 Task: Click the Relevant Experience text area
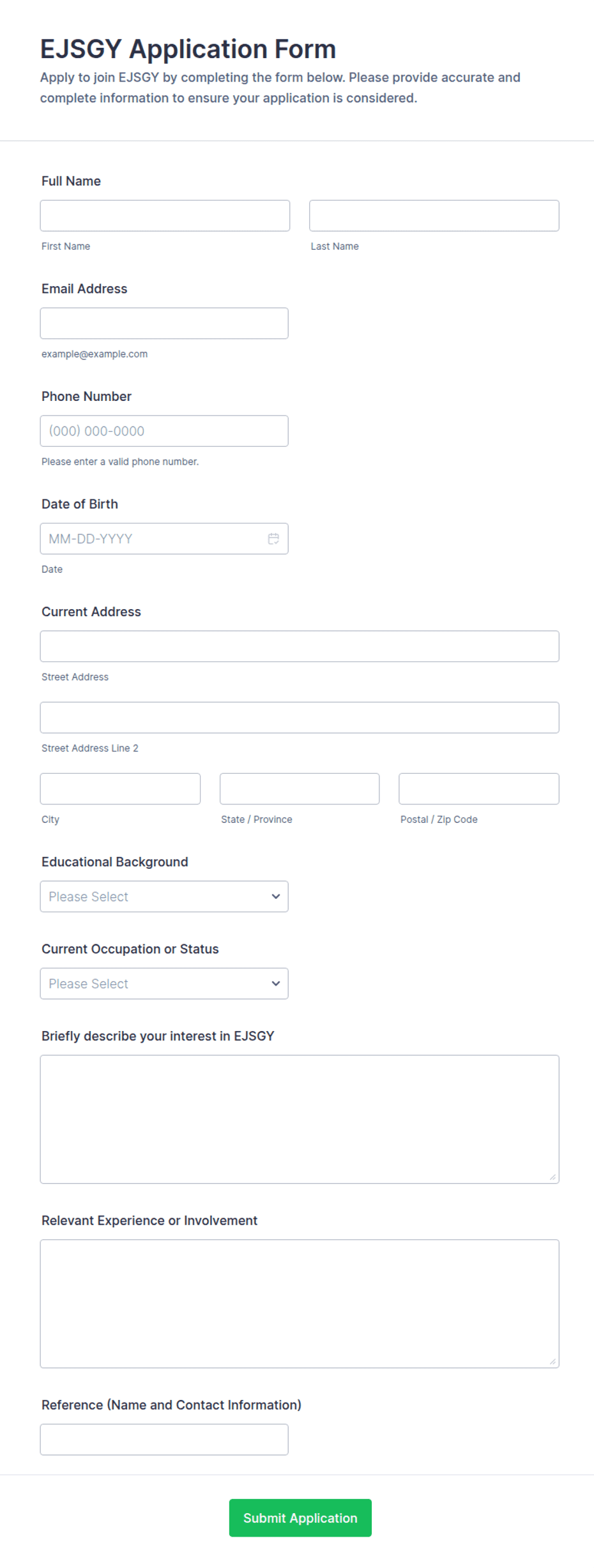tap(300, 1304)
